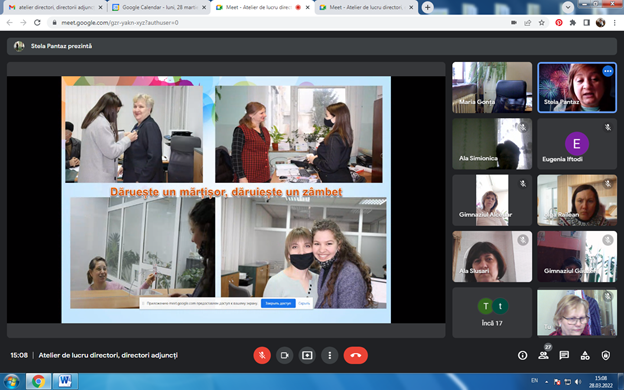
Task: Open options on Stela Pantaz tile
Action: point(607,71)
